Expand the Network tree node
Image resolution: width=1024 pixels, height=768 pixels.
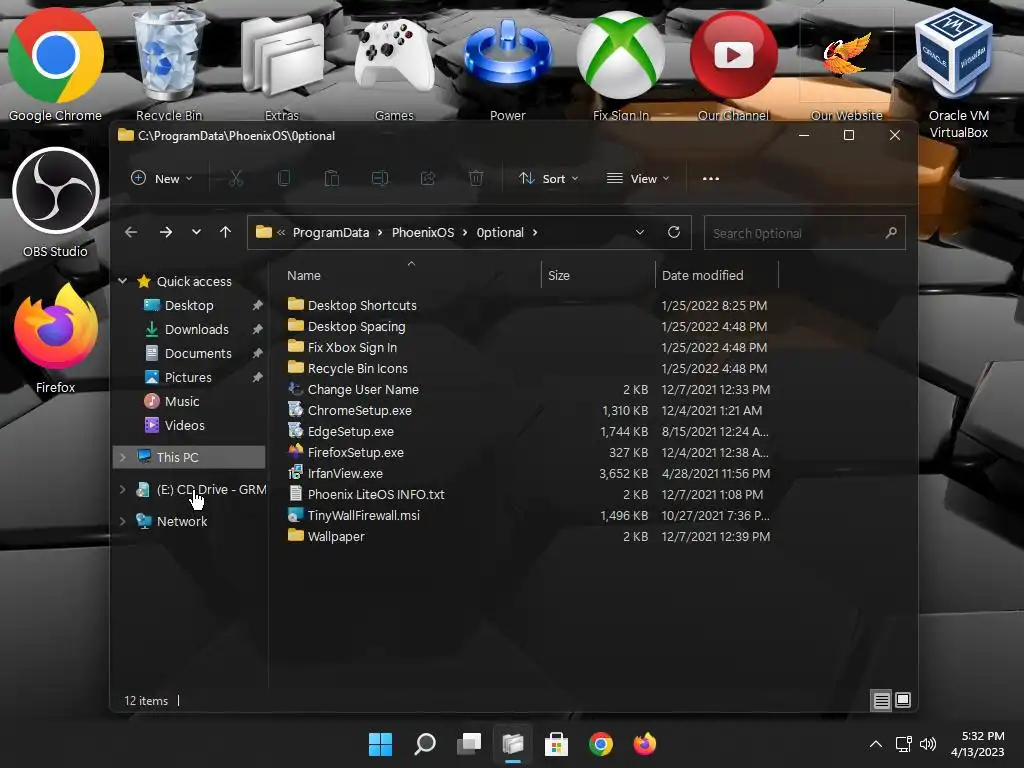122,521
